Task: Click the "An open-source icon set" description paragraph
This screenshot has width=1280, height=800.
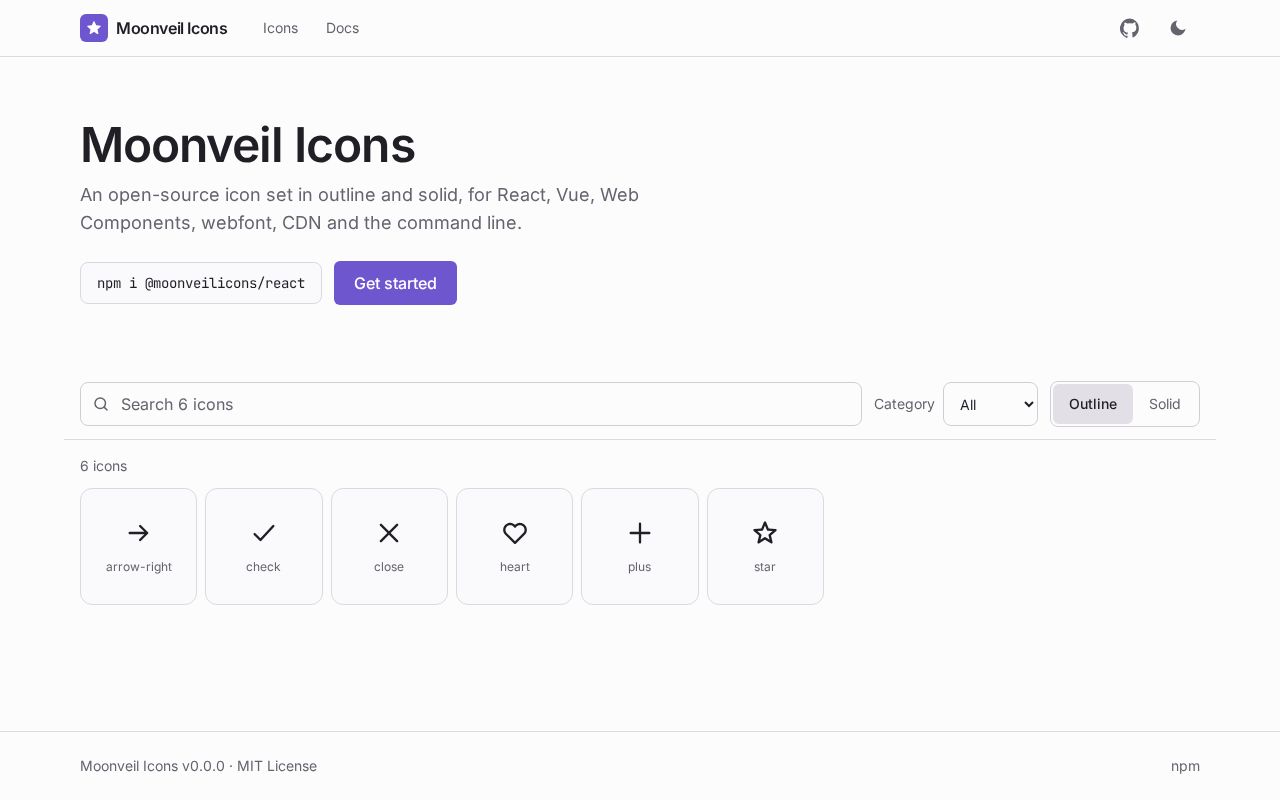Action: pyautogui.click(x=360, y=209)
